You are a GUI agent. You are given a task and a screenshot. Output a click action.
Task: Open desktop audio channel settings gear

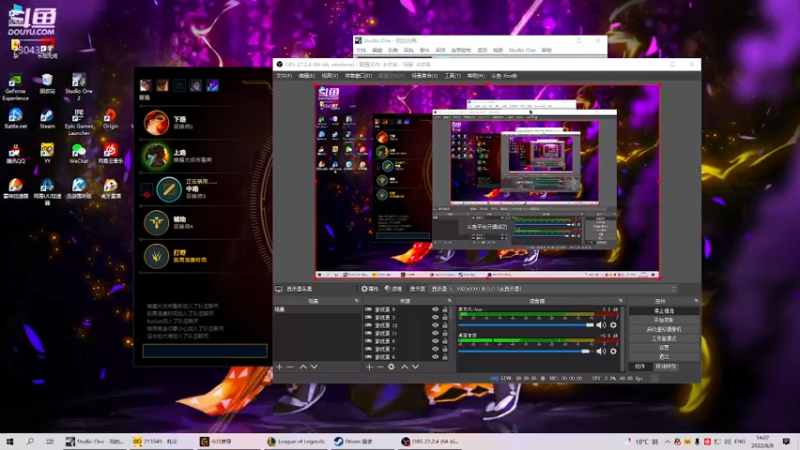tap(613, 351)
